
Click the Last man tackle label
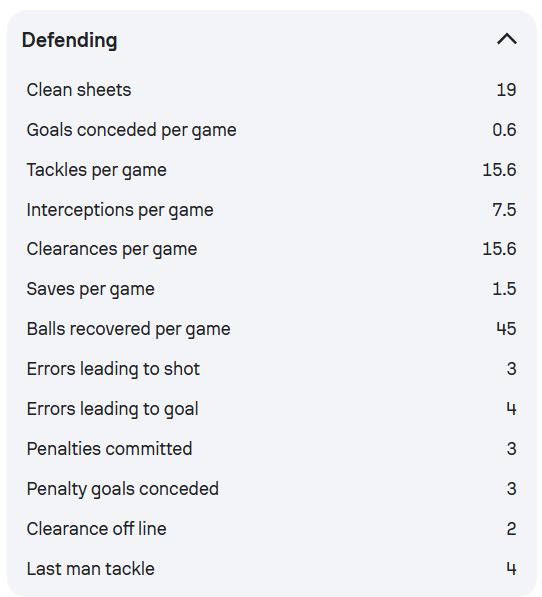(91, 569)
